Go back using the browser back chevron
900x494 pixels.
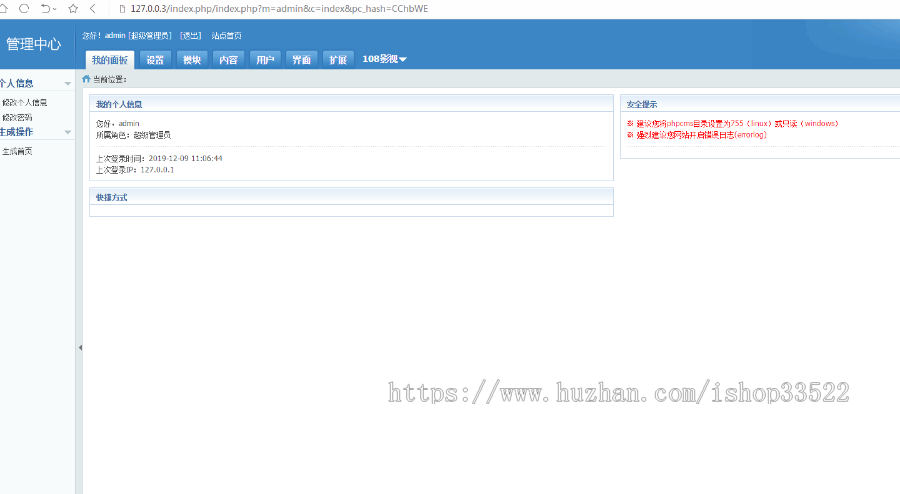click(93, 9)
